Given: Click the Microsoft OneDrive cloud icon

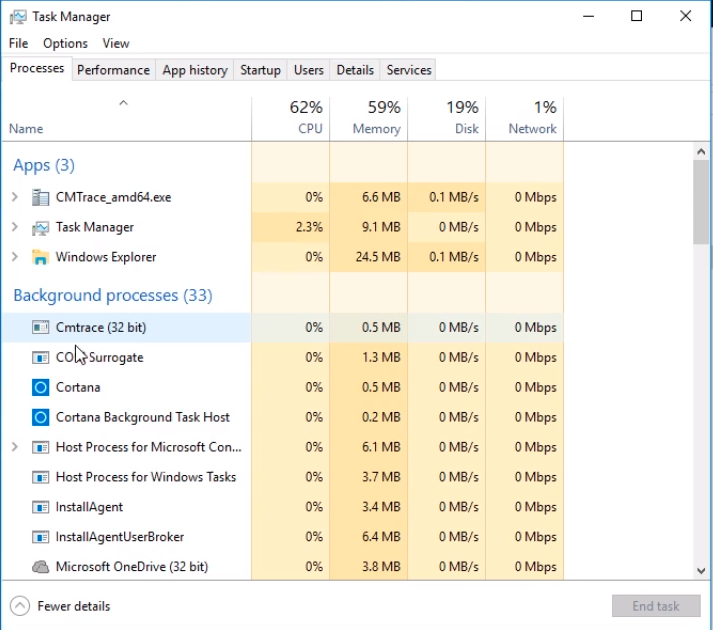Looking at the screenshot, I should pos(40,567).
